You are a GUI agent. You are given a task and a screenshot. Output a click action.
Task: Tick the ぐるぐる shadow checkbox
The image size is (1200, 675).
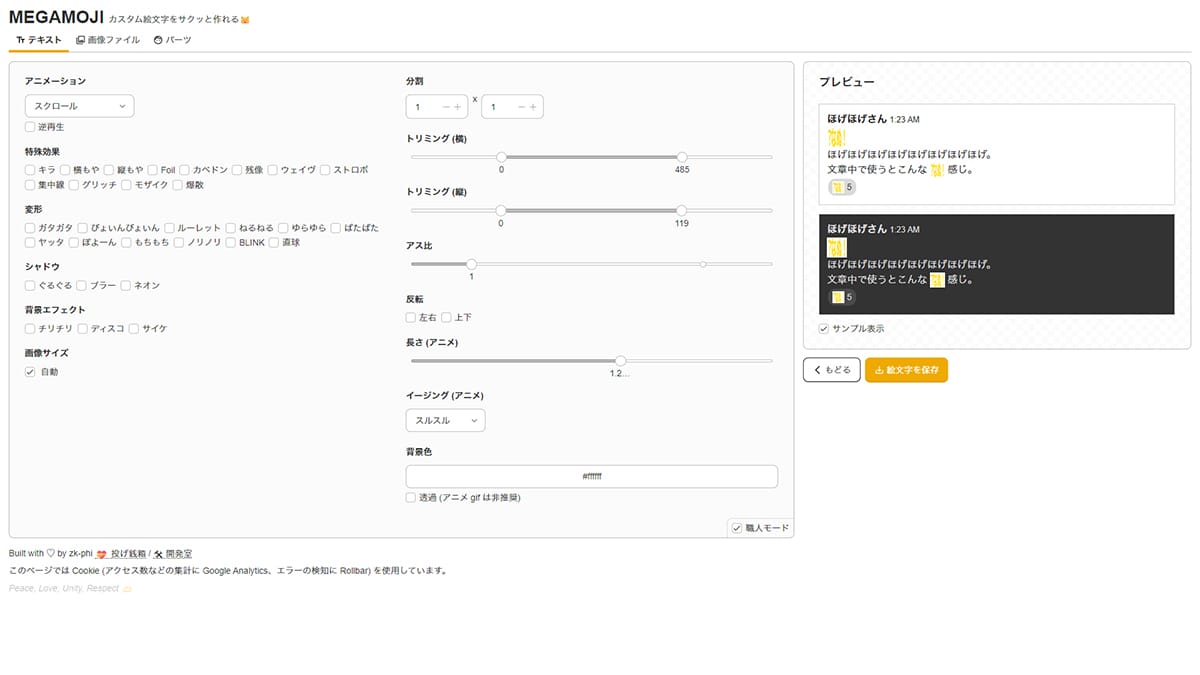[x=30, y=285]
